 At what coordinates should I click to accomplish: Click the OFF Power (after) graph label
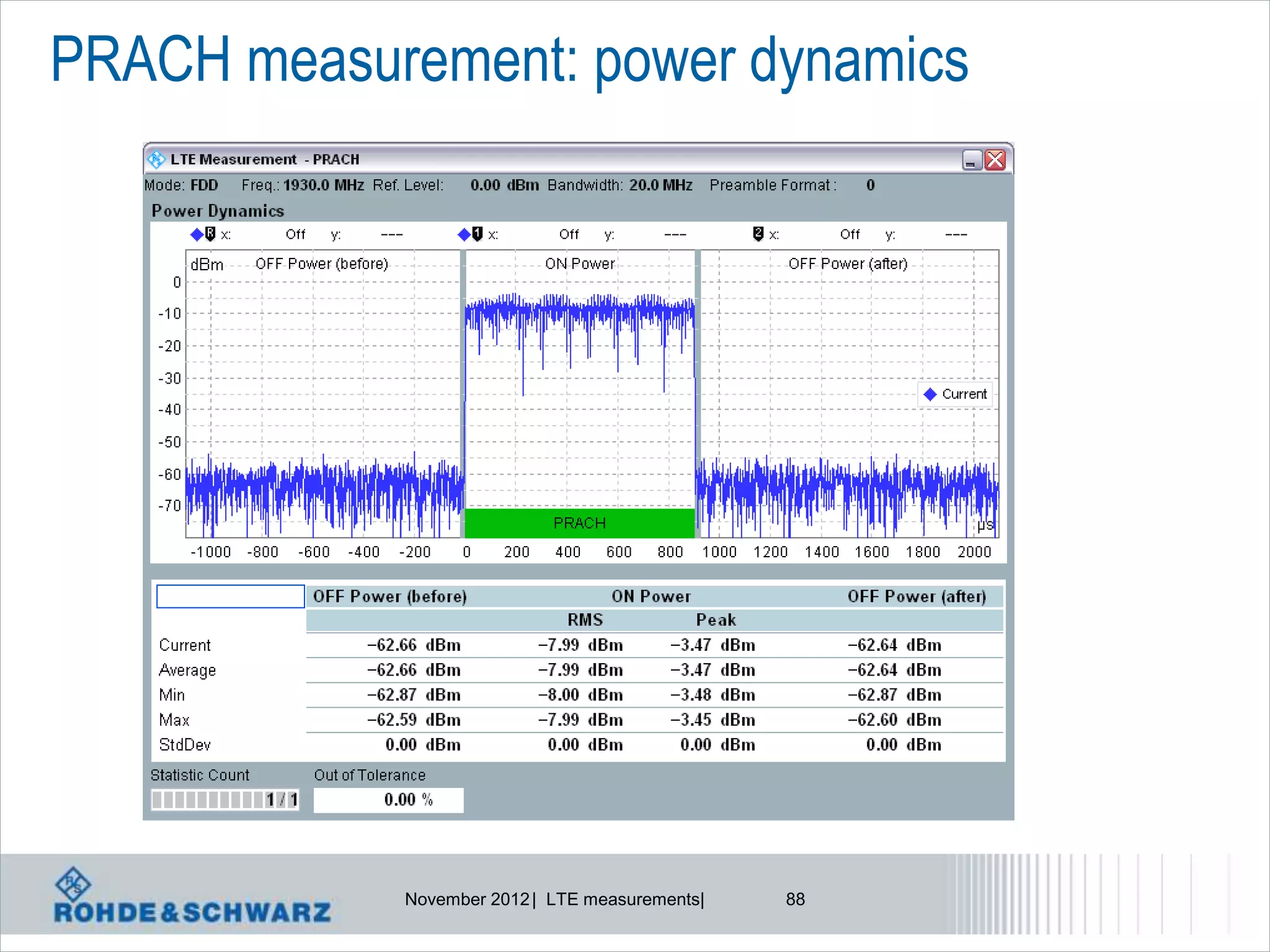point(848,263)
